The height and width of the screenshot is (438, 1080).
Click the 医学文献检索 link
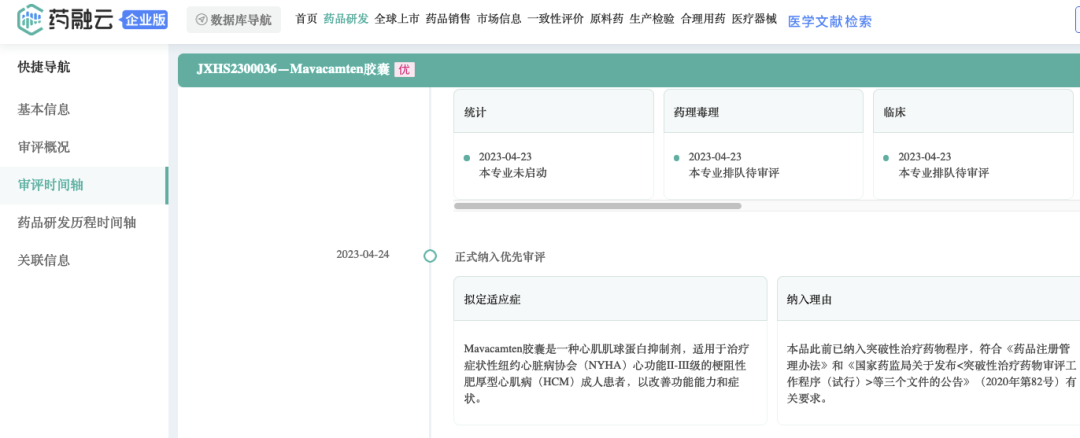[829, 22]
